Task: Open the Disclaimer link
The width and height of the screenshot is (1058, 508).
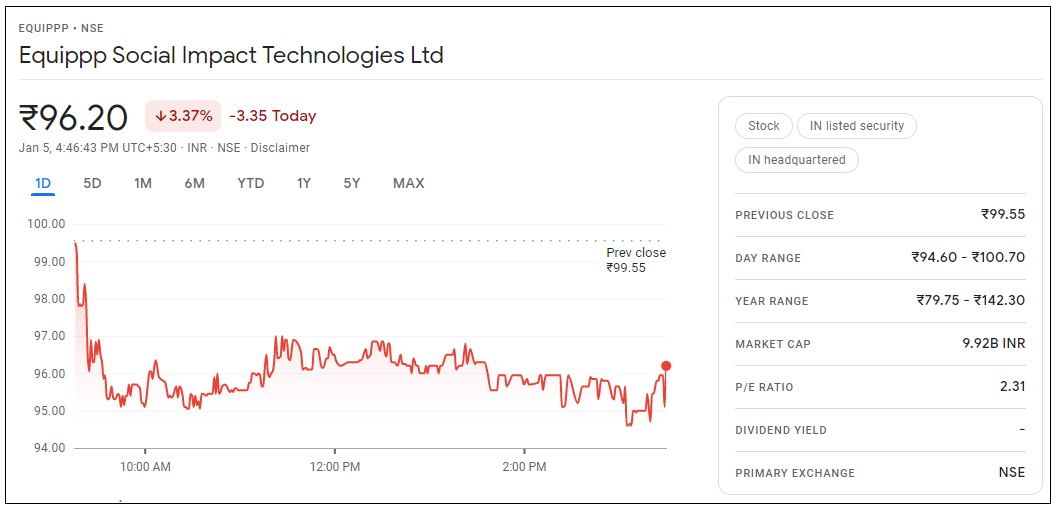Action: 280,148
